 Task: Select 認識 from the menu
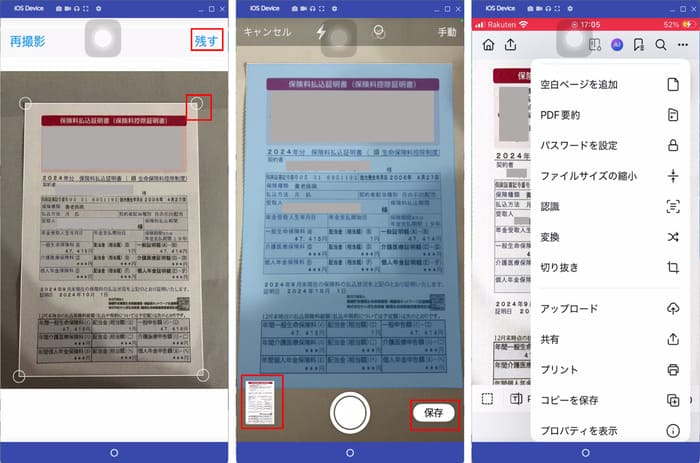610,206
